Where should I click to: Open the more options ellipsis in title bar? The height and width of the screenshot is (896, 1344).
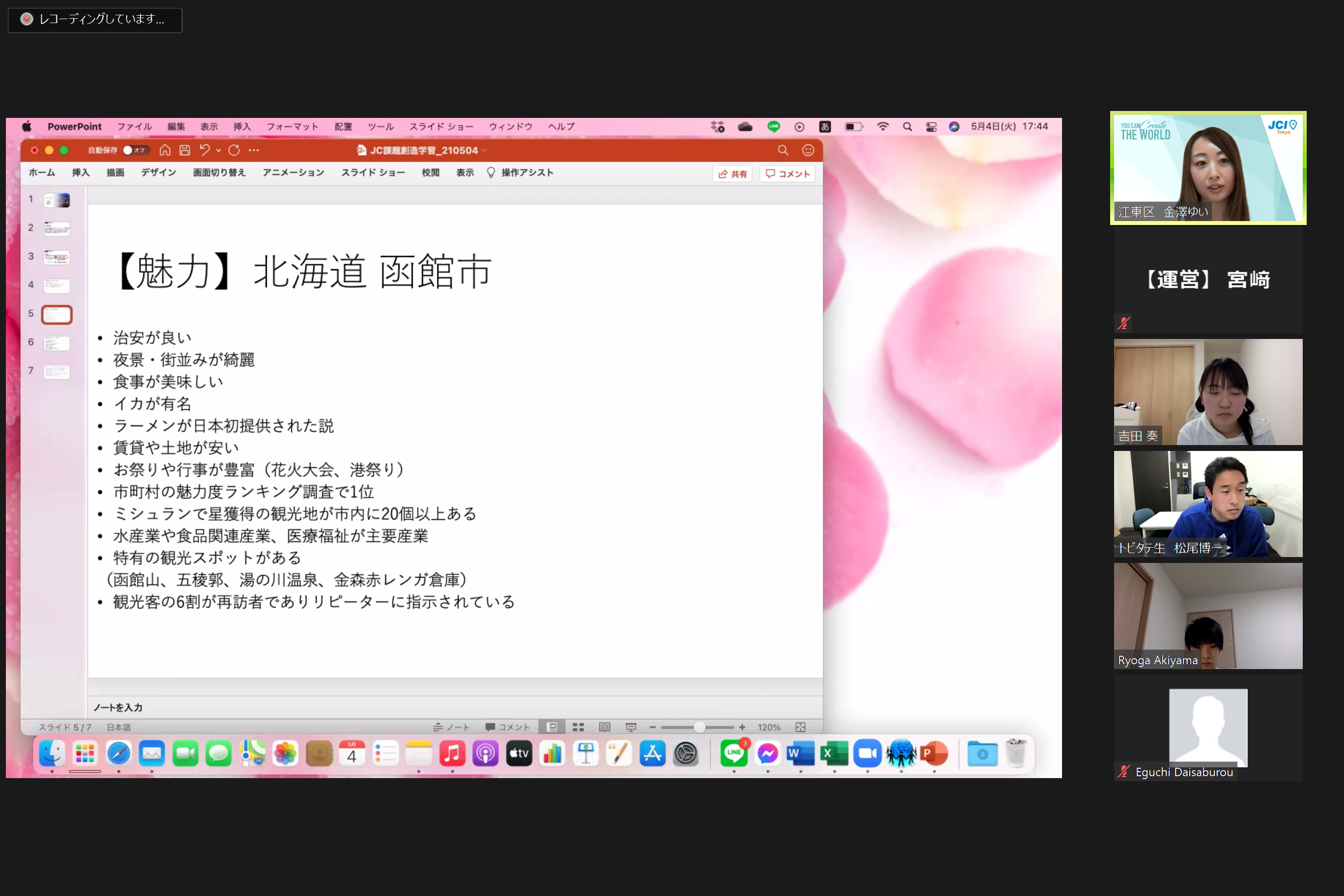[x=253, y=150]
